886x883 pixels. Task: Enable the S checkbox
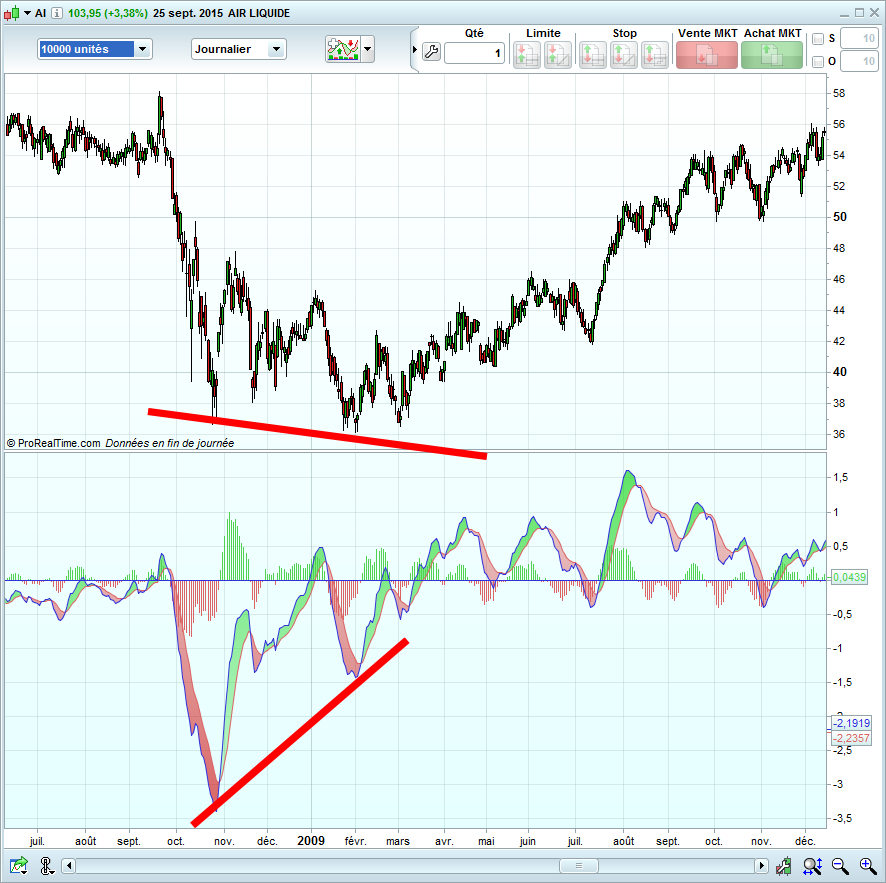(818, 39)
